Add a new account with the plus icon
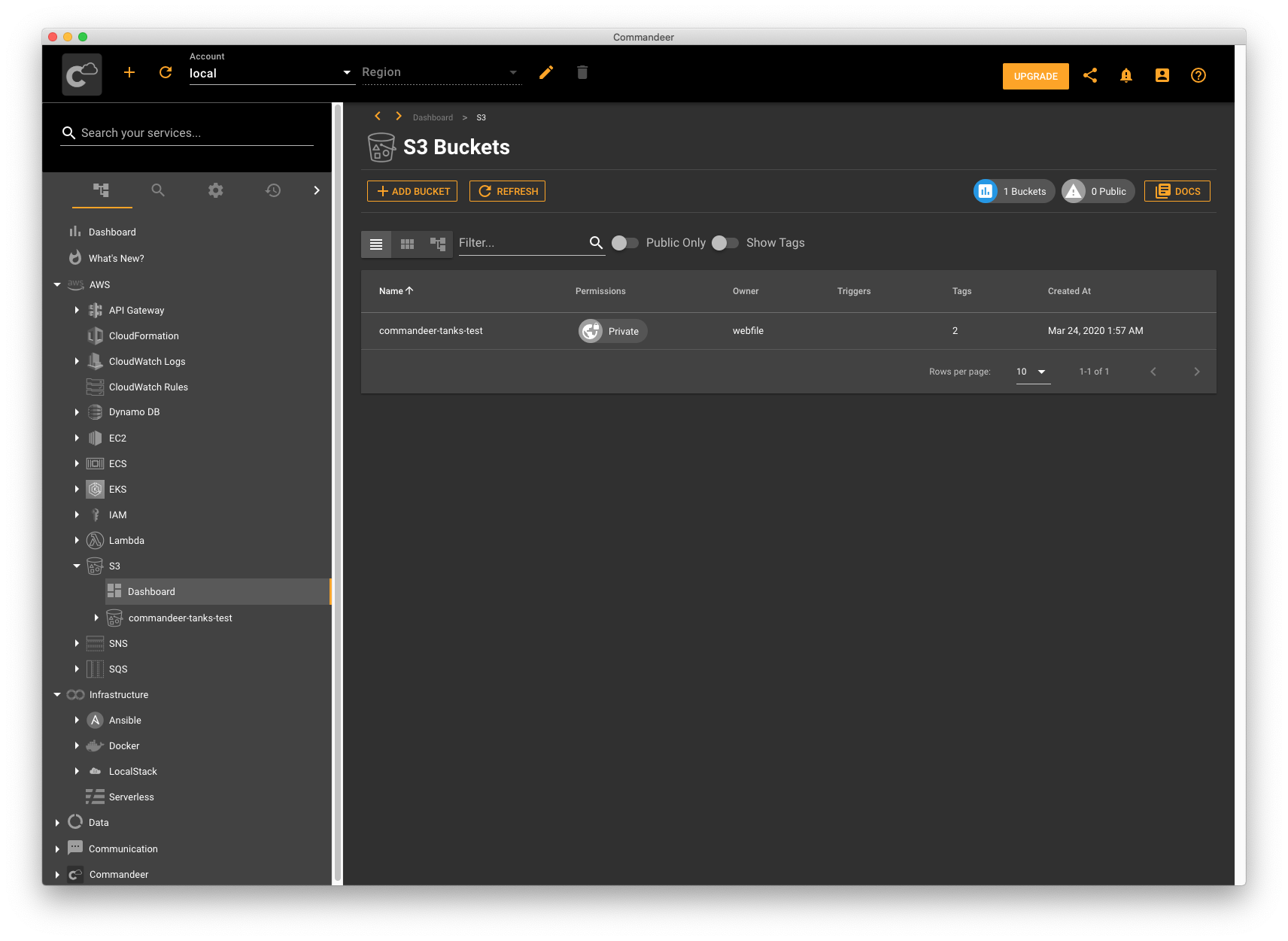Image resolution: width=1288 pixels, height=941 pixels. coord(129,72)
